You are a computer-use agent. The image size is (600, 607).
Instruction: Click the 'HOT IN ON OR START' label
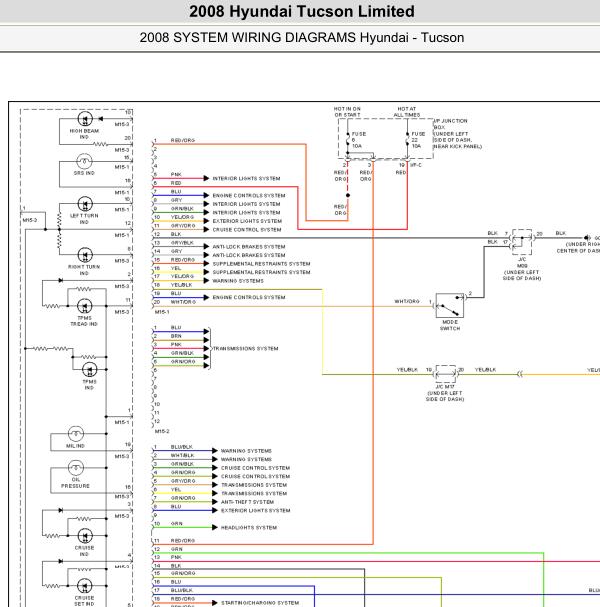347,112
